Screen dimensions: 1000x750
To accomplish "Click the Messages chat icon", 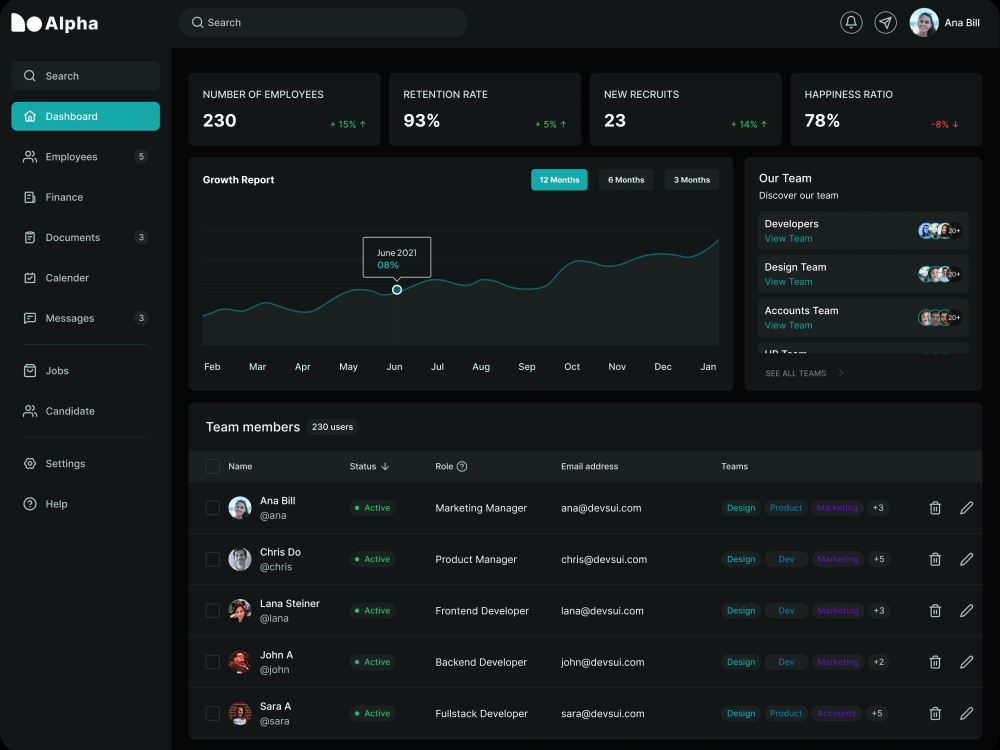I will [30, 318].
